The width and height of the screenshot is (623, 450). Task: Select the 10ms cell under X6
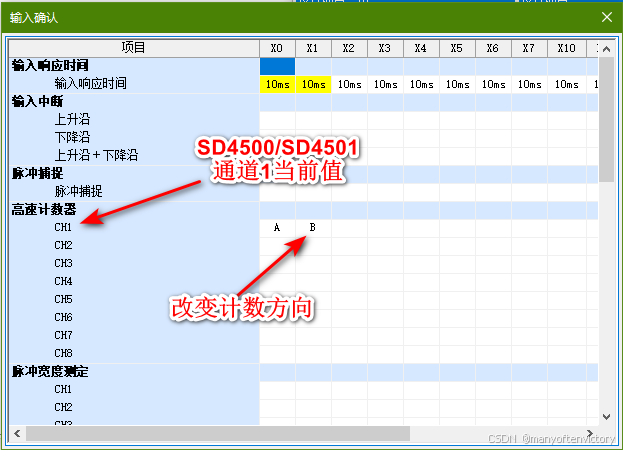(x=493, y=84)
